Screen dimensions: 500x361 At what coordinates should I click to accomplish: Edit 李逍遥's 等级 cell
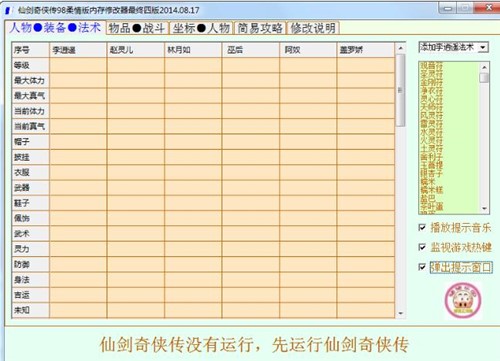[78, 65]
